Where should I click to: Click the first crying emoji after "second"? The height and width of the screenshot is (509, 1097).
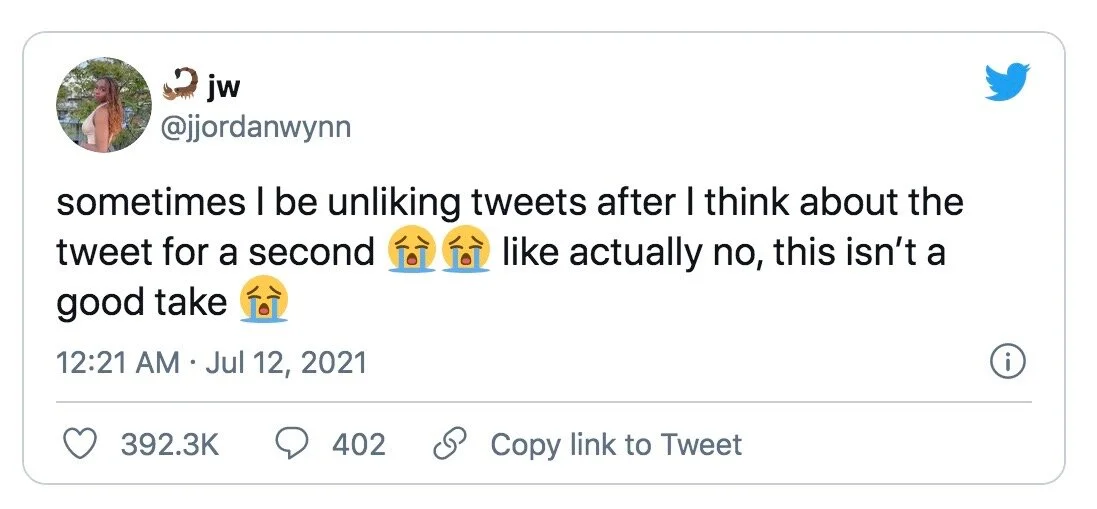[410, 252]
